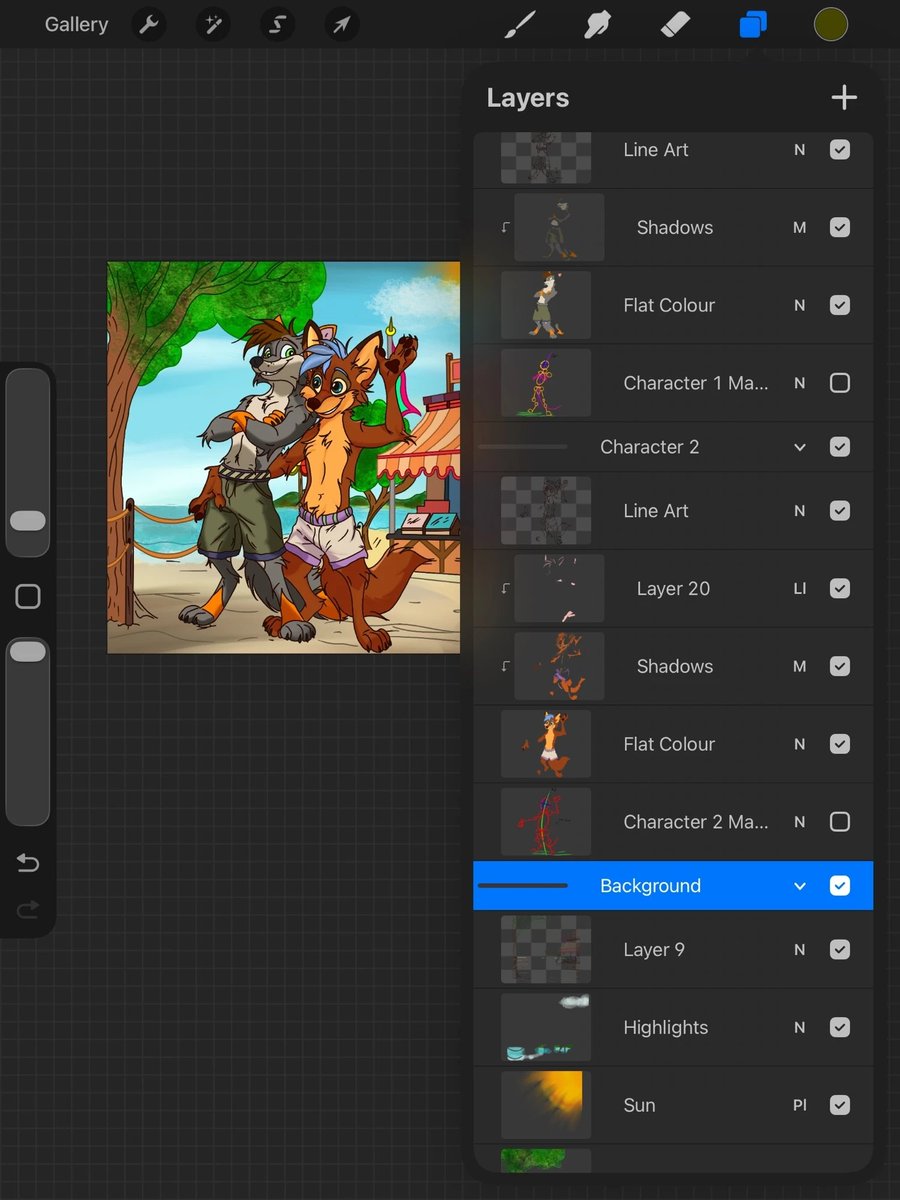
Task: Show the Character 2 Mask layer
Action: click(x=840, y=822)
